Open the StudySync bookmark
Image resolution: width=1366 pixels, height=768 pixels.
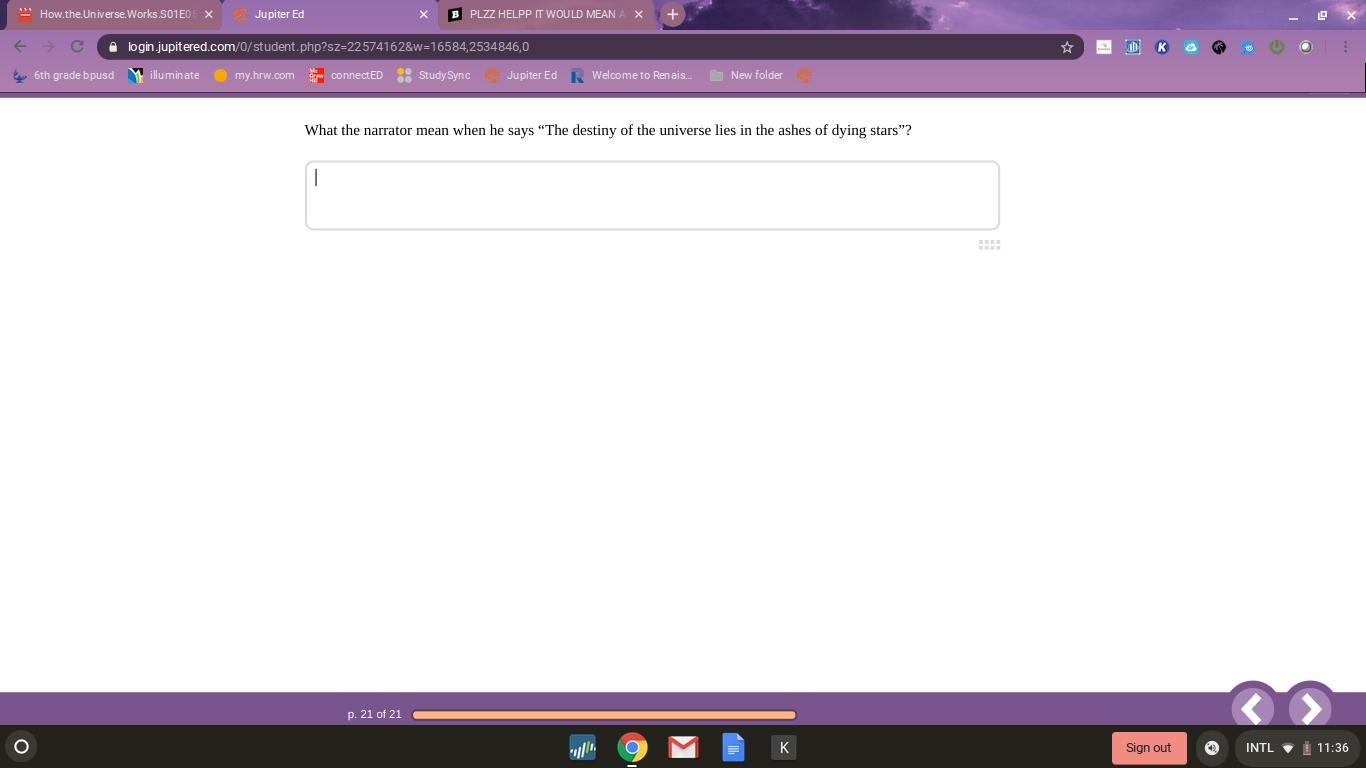[434, 75]
